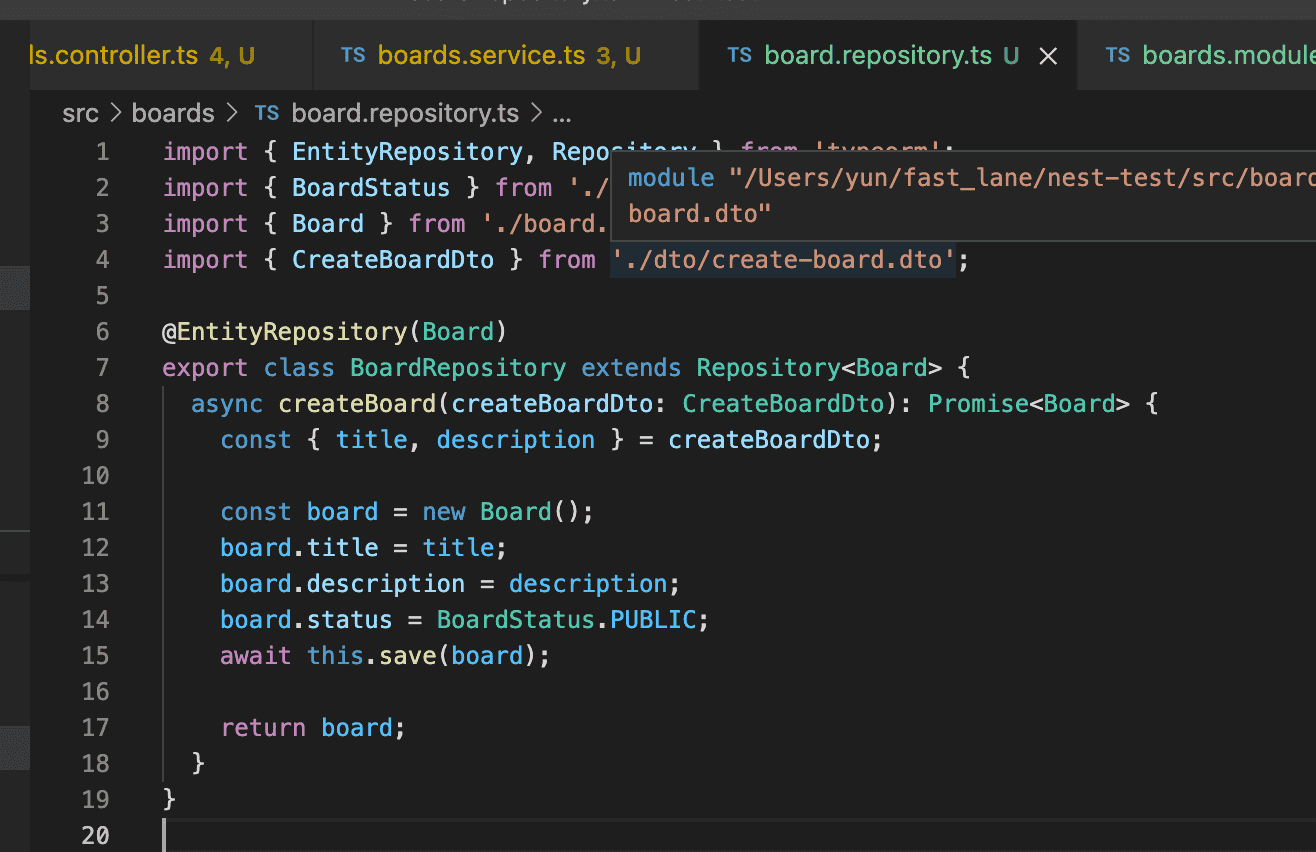Click the './dto/create-board.dto' import path
This screenshot has height=852, width=1316.
pos(782,260)
